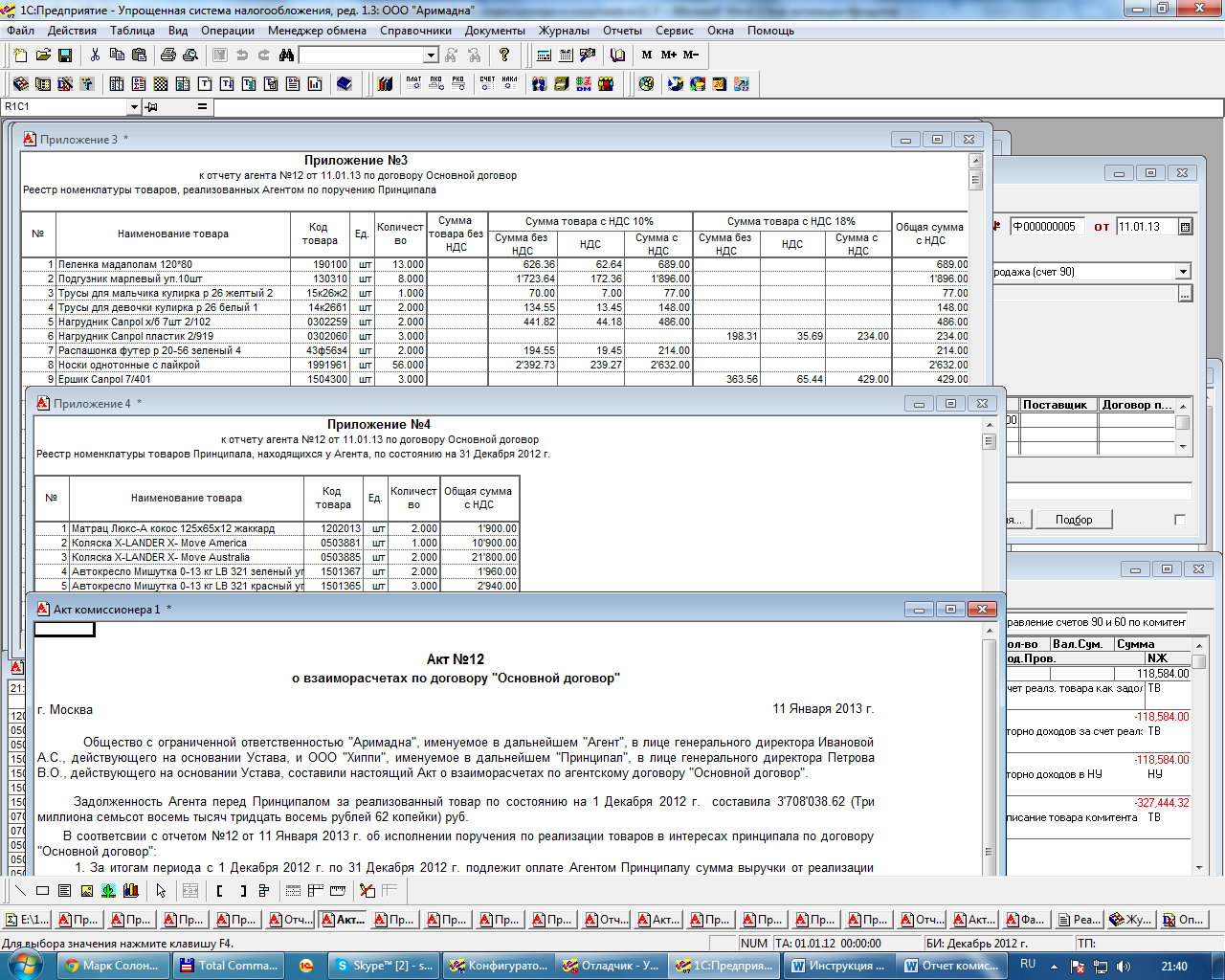This screenshot has width=1225, height=980.
Task: Open Total Commander from the taskbar
Action: pos(229,966)
